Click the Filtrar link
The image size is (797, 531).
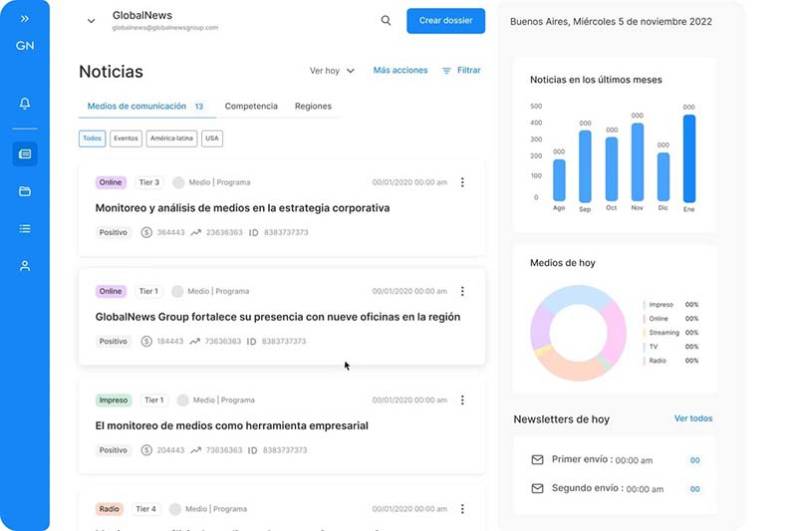pos(469,70)
